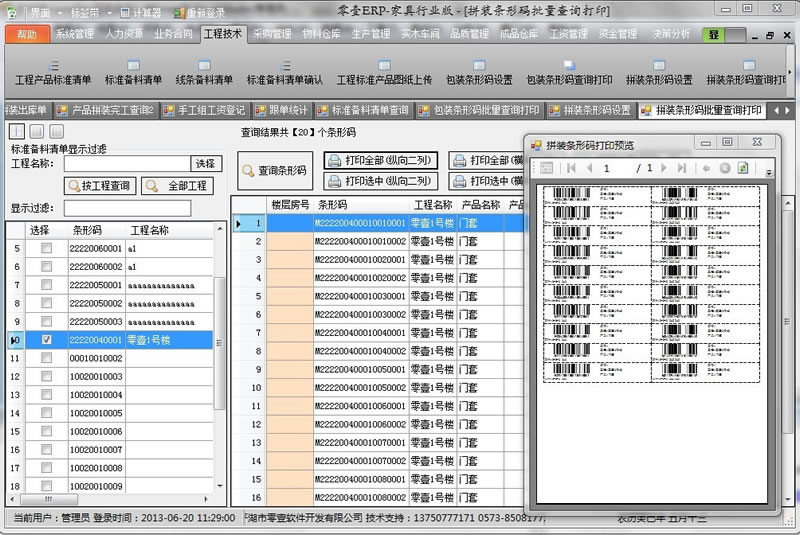Click 重新登录 re-login icon

[179, 13]
